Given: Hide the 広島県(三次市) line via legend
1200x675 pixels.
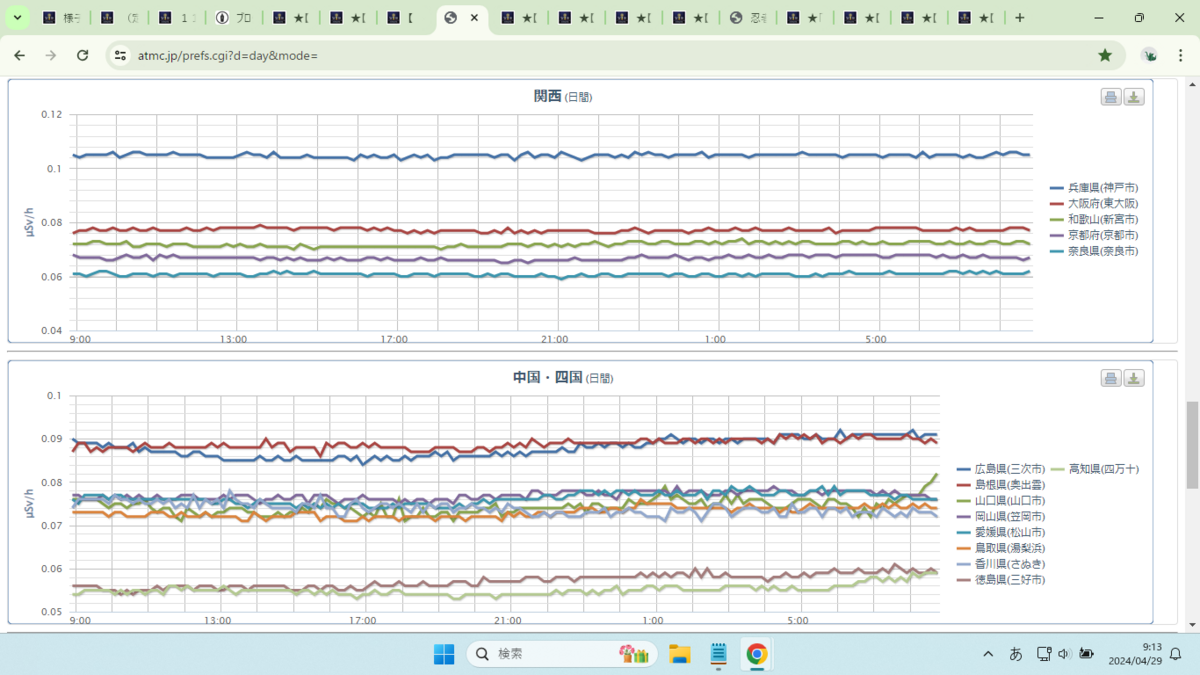Looking at the screenshot, I should tap(1001, 468).
